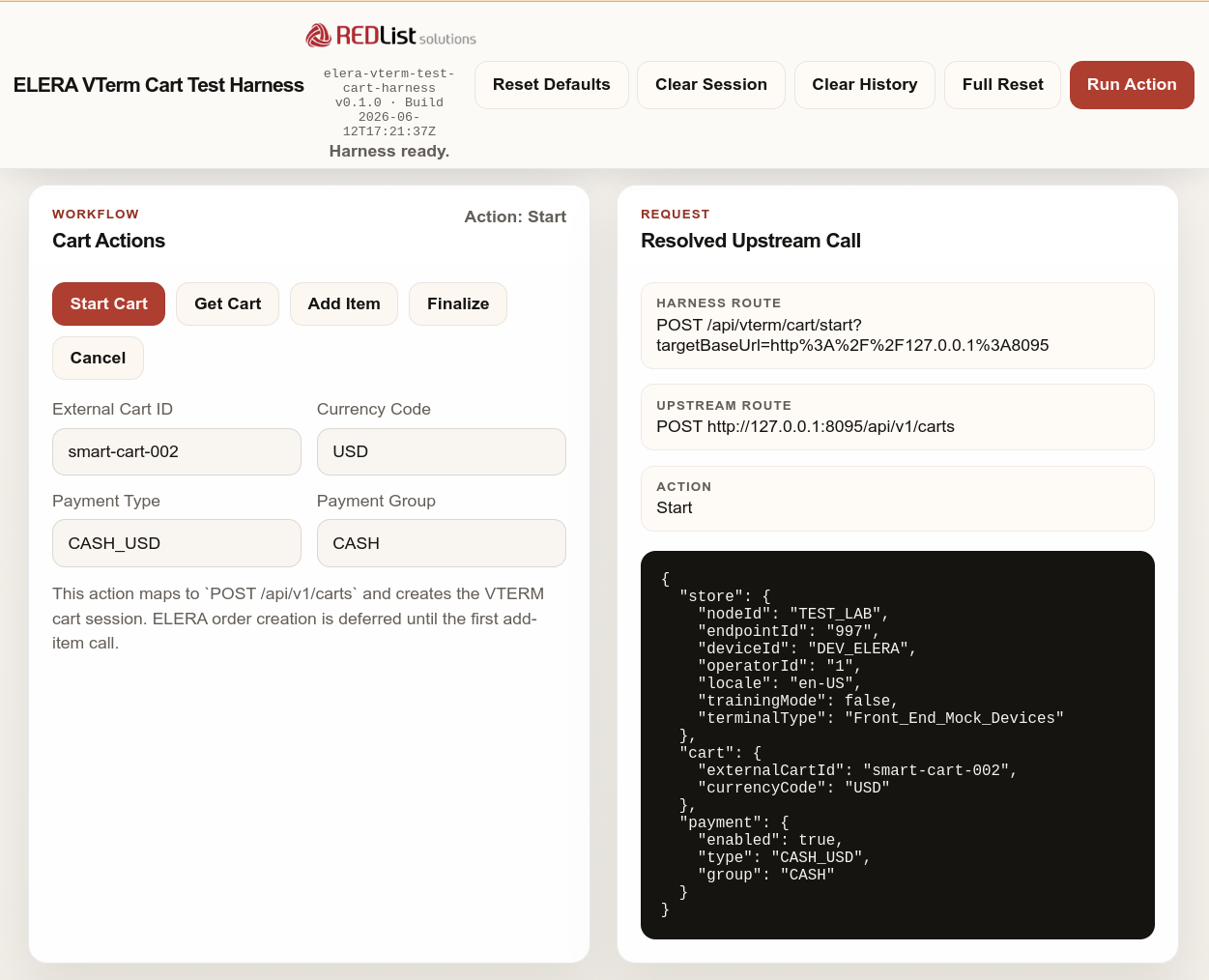
Task: Edit the Payment Type field
Action: [x=177, y=543]
